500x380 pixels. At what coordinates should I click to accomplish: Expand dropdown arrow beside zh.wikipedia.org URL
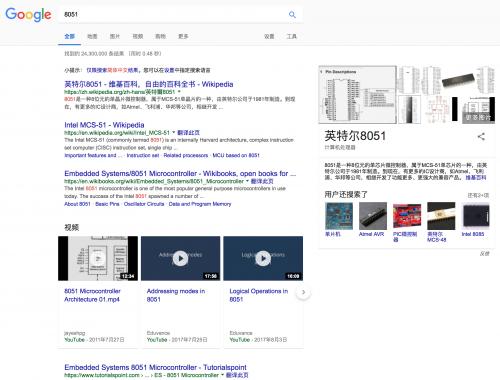[179, 92]
